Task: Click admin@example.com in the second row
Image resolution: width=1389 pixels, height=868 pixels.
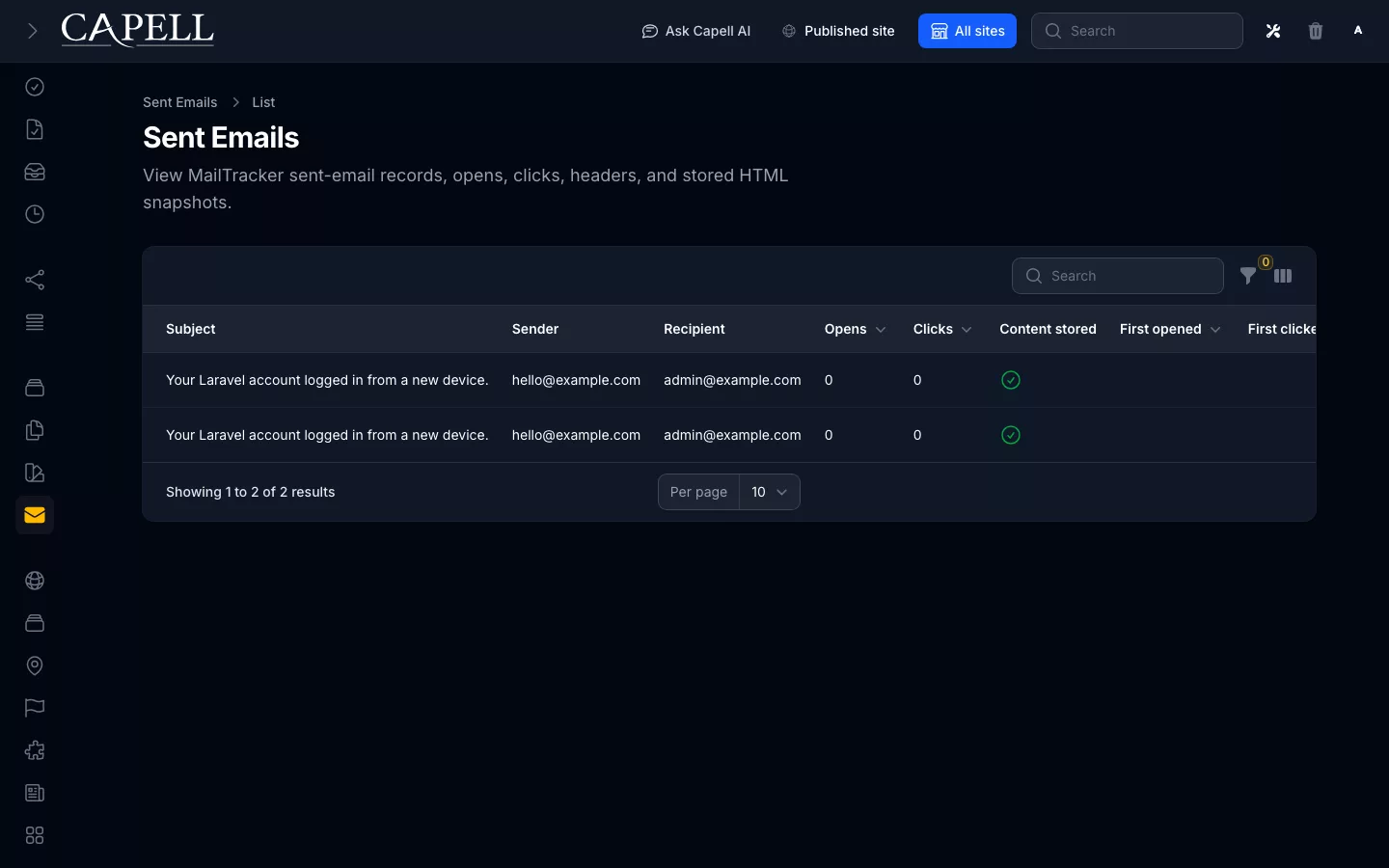Action: tap(732, 435)
